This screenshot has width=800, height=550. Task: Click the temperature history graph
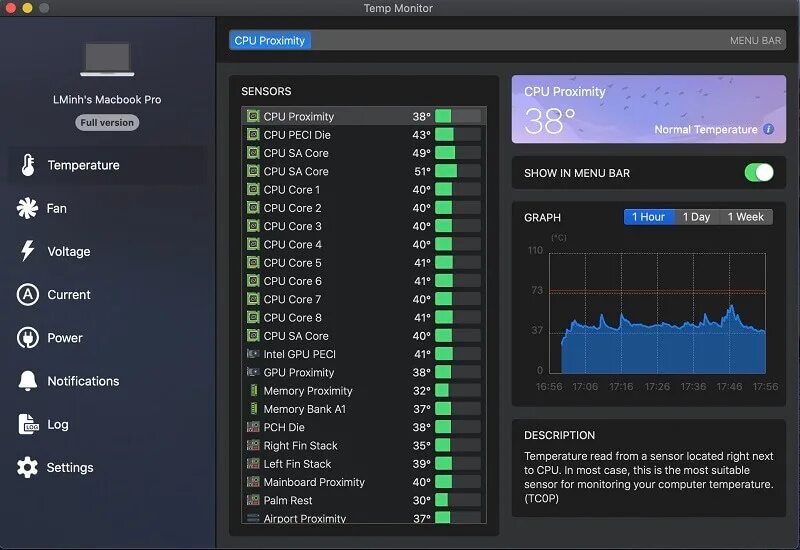[657, 312]
